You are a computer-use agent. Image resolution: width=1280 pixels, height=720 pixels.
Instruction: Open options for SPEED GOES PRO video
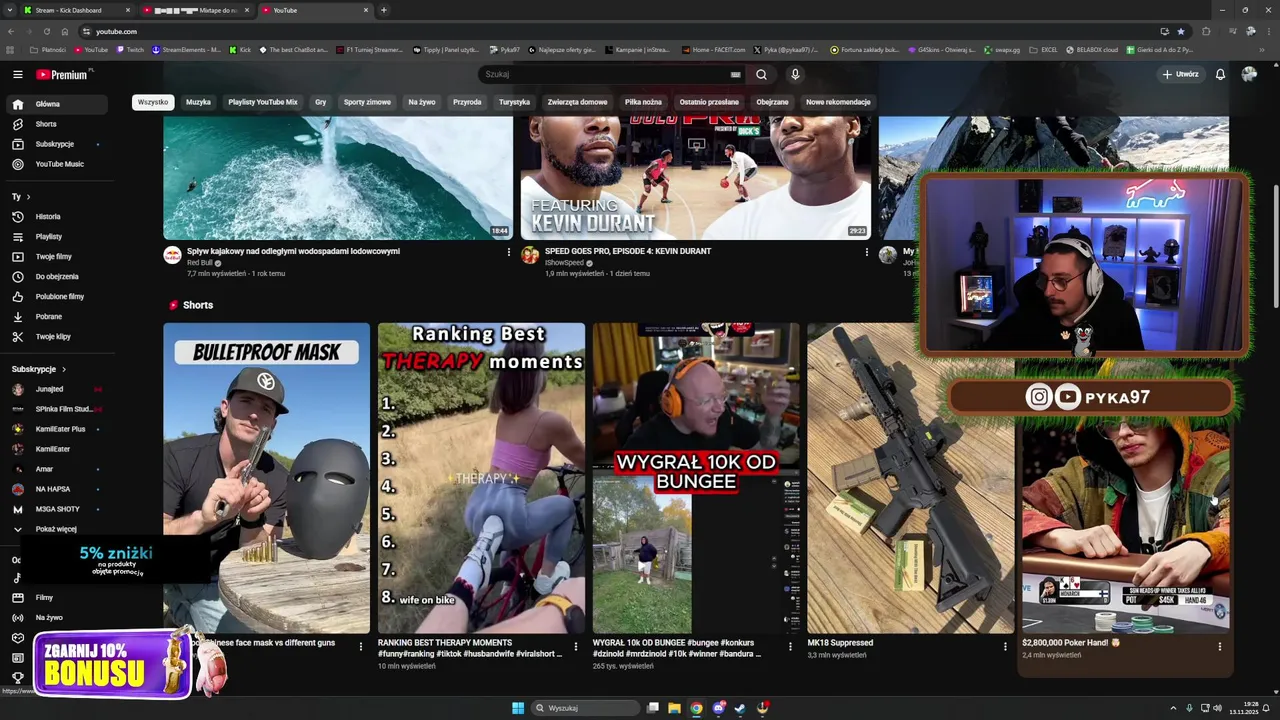[x=866, y=252]
